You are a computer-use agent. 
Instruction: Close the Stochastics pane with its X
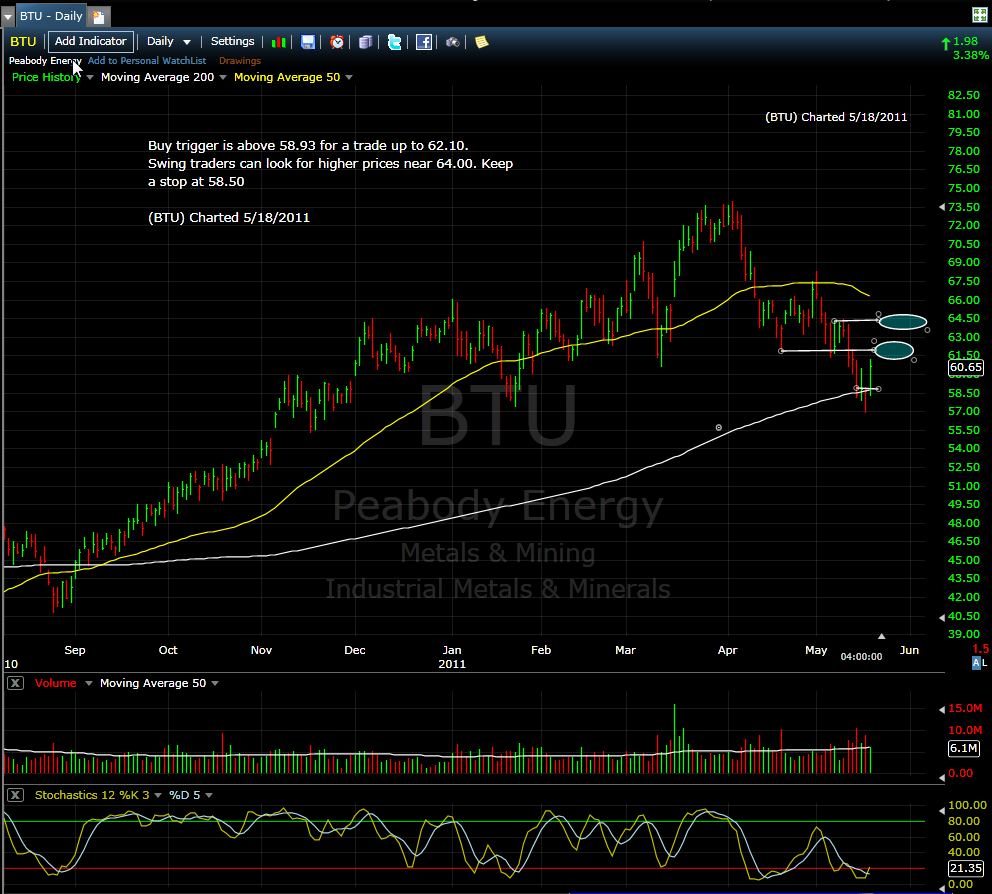click(x=15, y=795)
